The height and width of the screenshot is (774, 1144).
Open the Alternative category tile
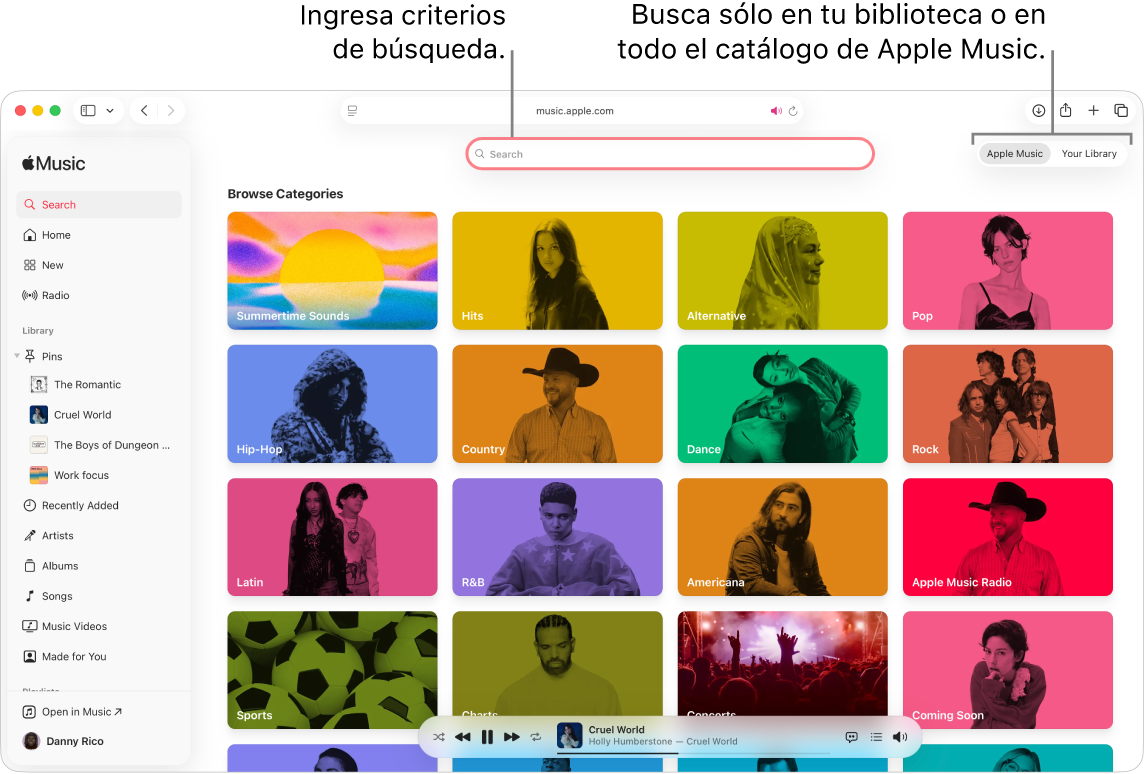tap(783, 271)
